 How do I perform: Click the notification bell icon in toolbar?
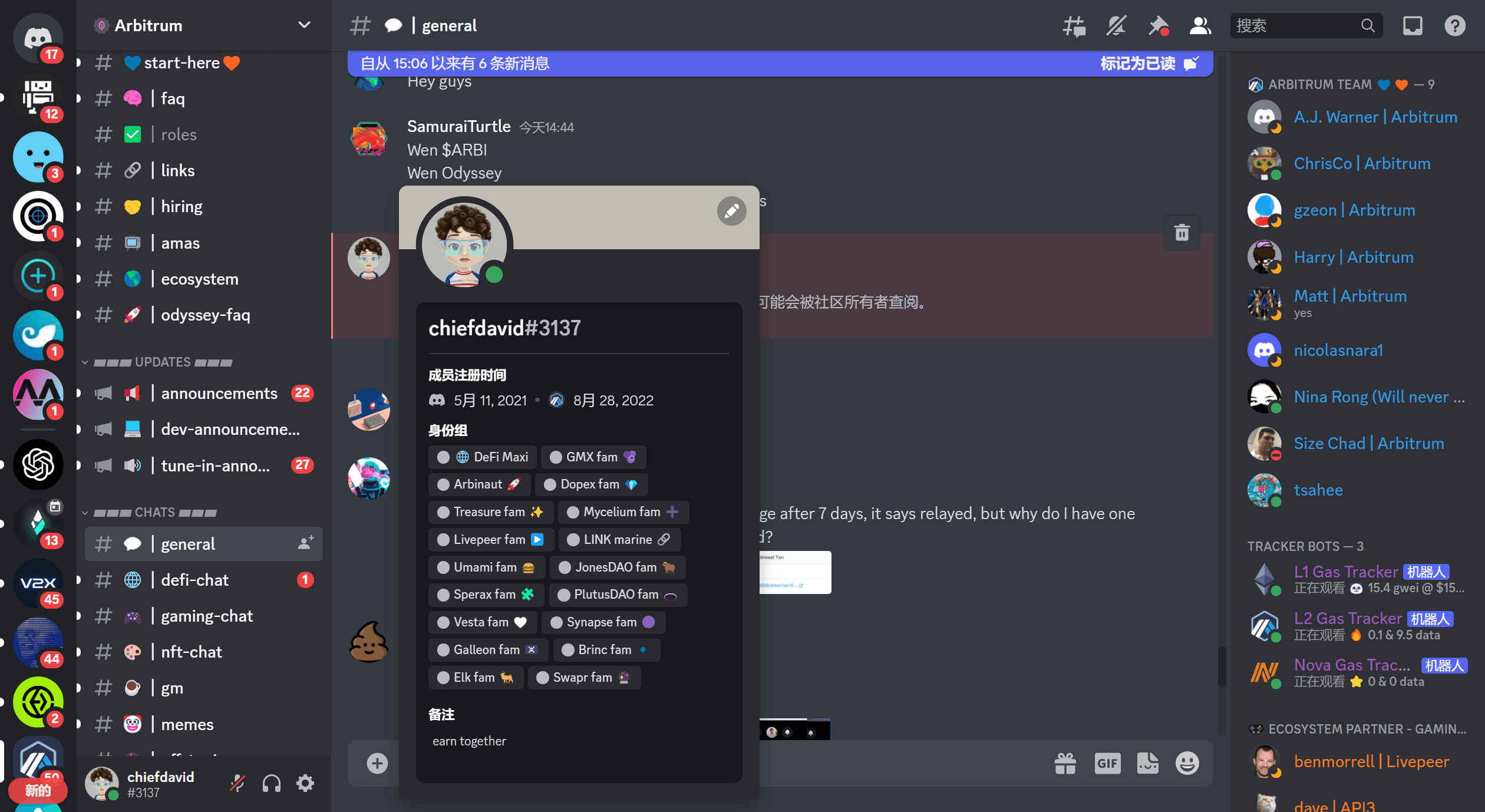[1116, 26]
